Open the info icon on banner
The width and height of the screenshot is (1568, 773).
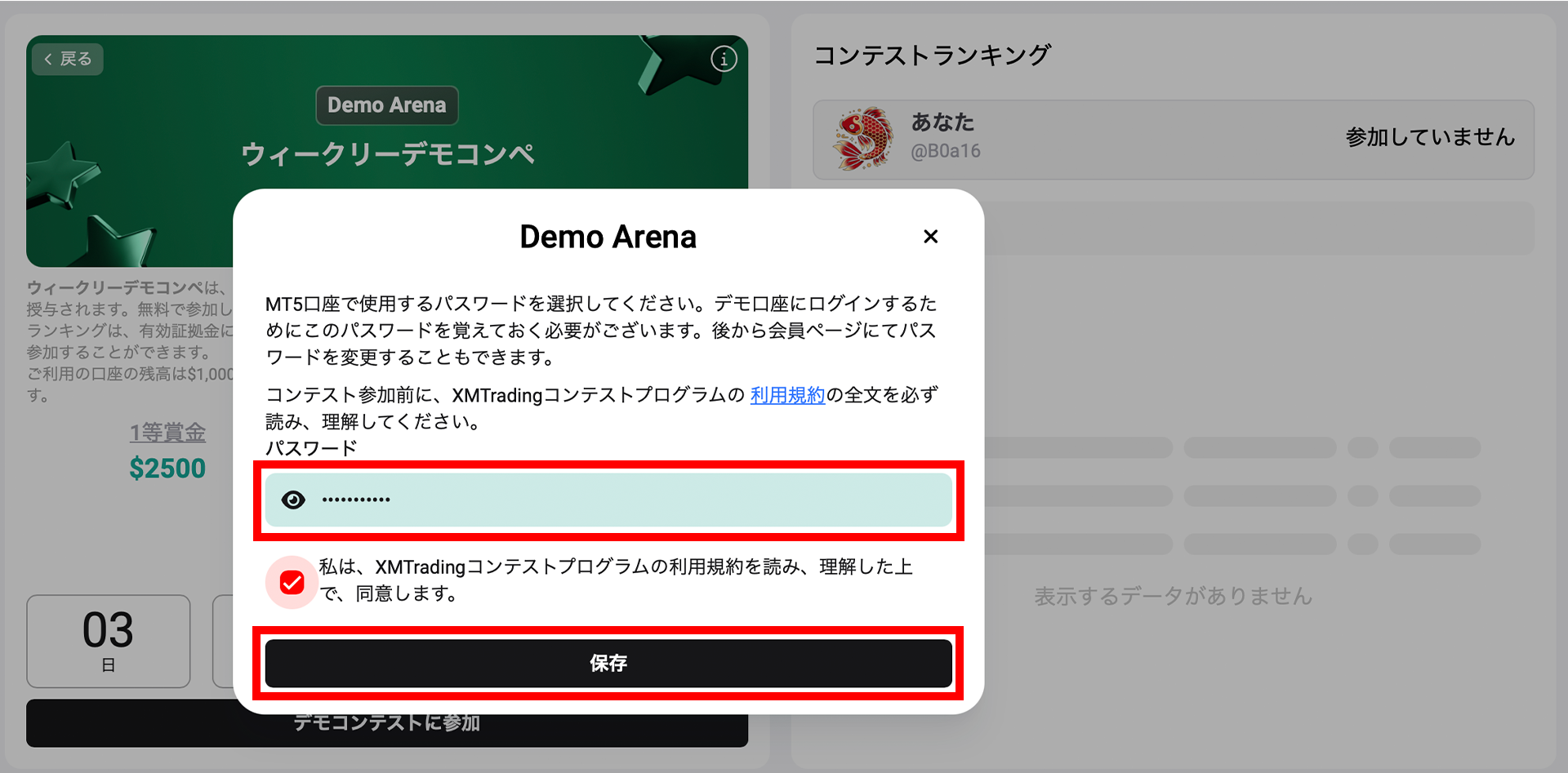pyautogui.click(x=724, y=59)
